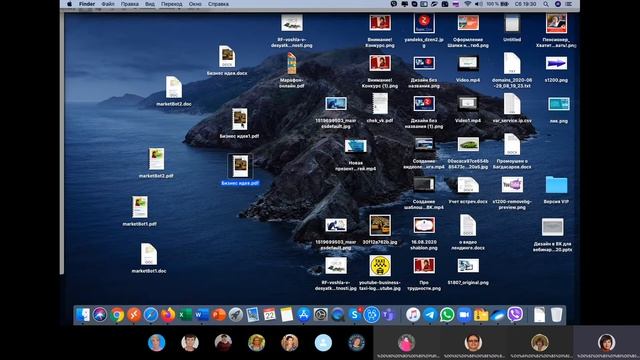Open the Справка menu

point(218,4)
